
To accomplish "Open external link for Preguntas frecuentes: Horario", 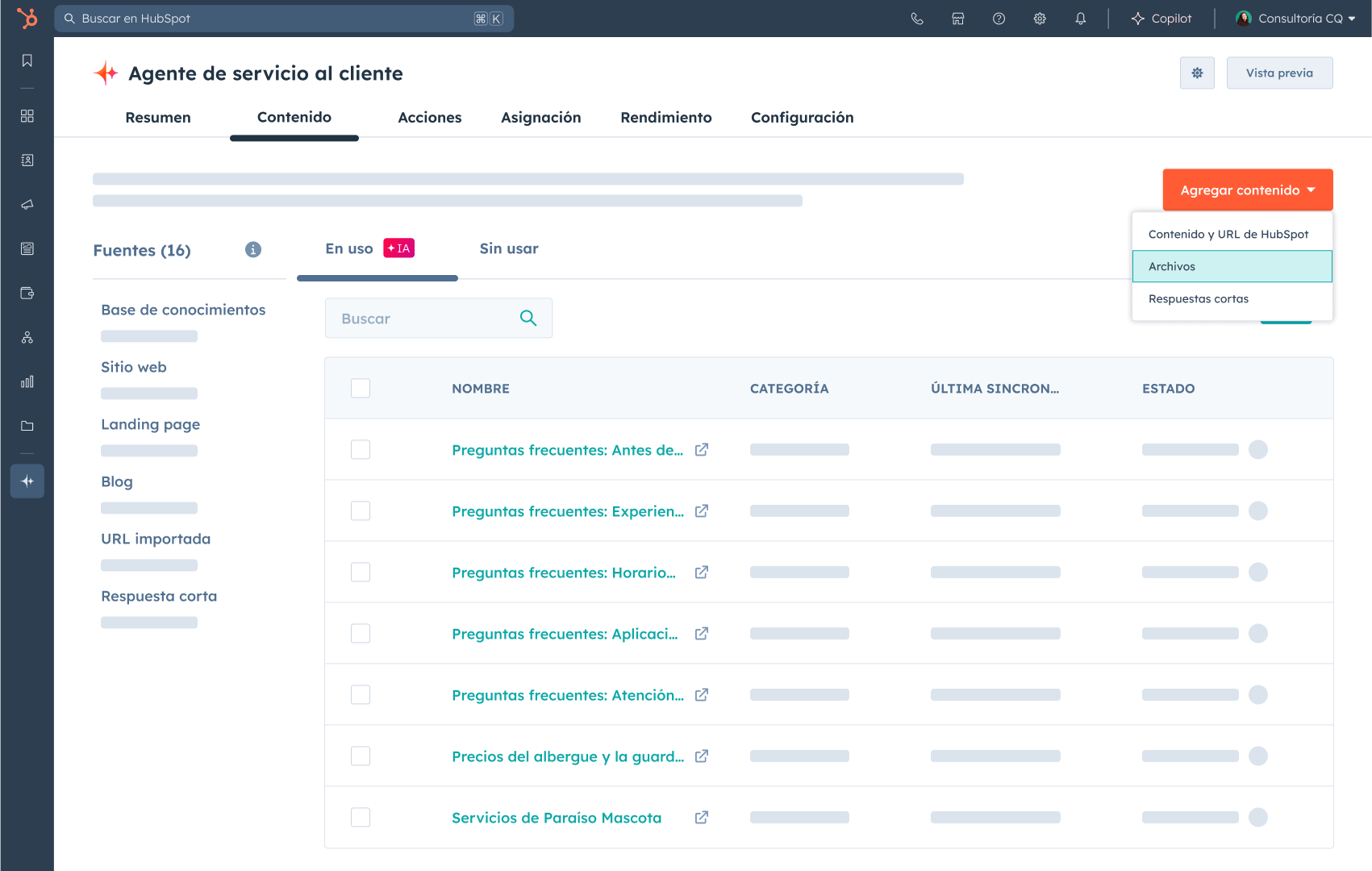I will pyautogui.click(x=702, y=572).
